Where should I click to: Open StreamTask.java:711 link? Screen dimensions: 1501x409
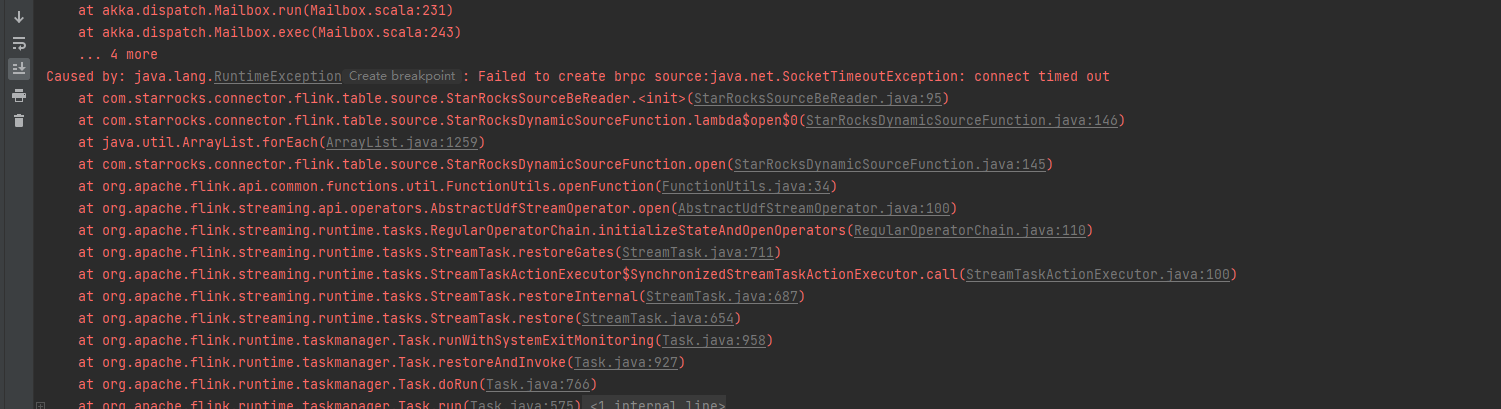pos(697,252)
